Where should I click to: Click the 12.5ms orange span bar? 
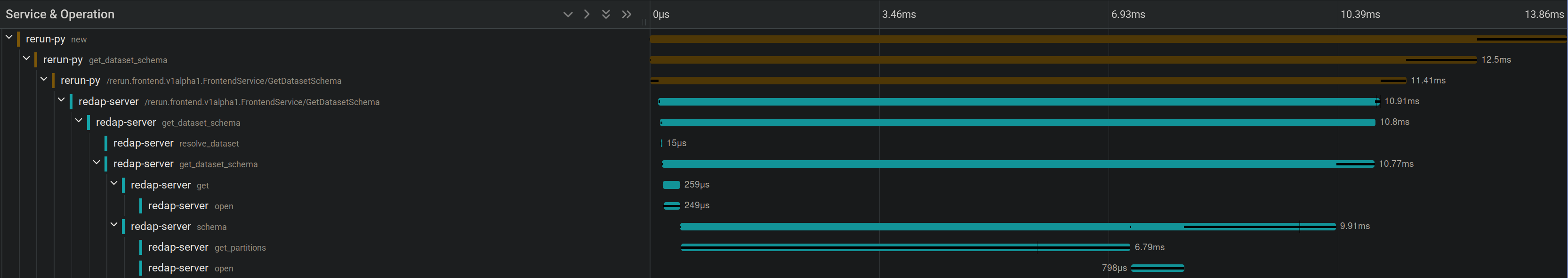click(1035, 60)
